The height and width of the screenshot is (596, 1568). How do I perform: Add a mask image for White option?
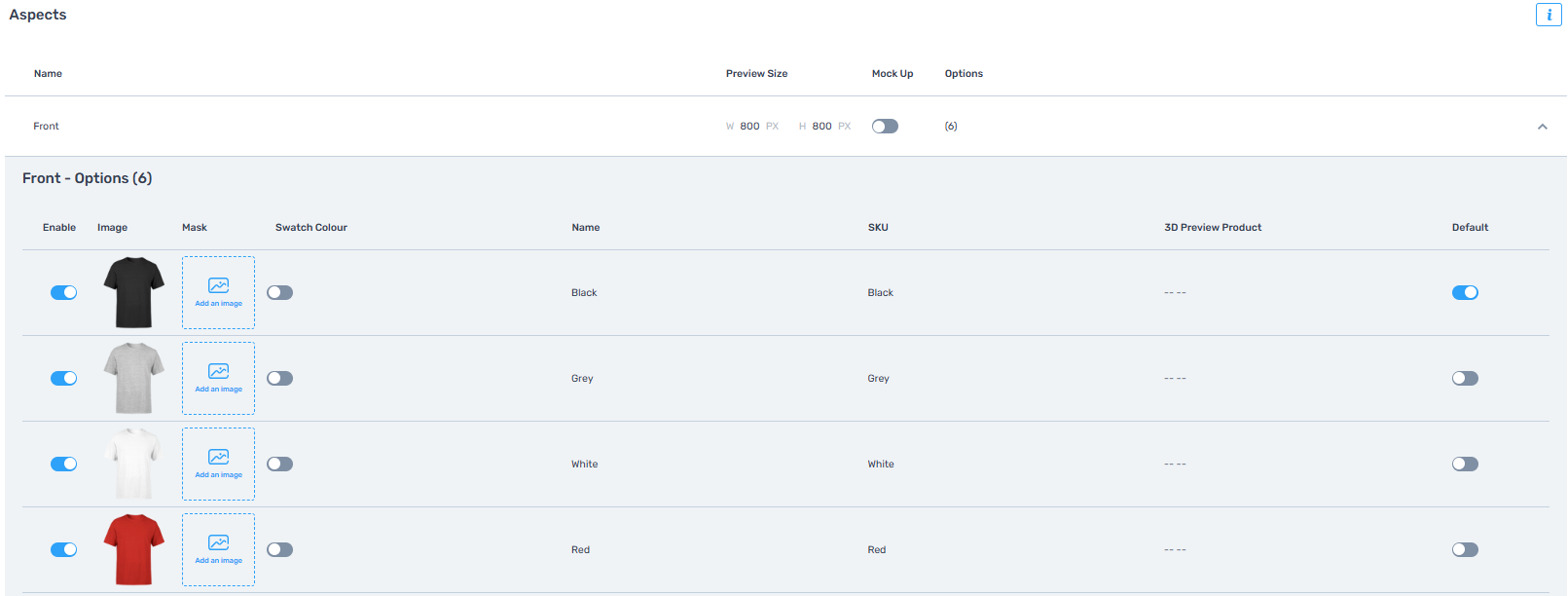coord(218,464)
